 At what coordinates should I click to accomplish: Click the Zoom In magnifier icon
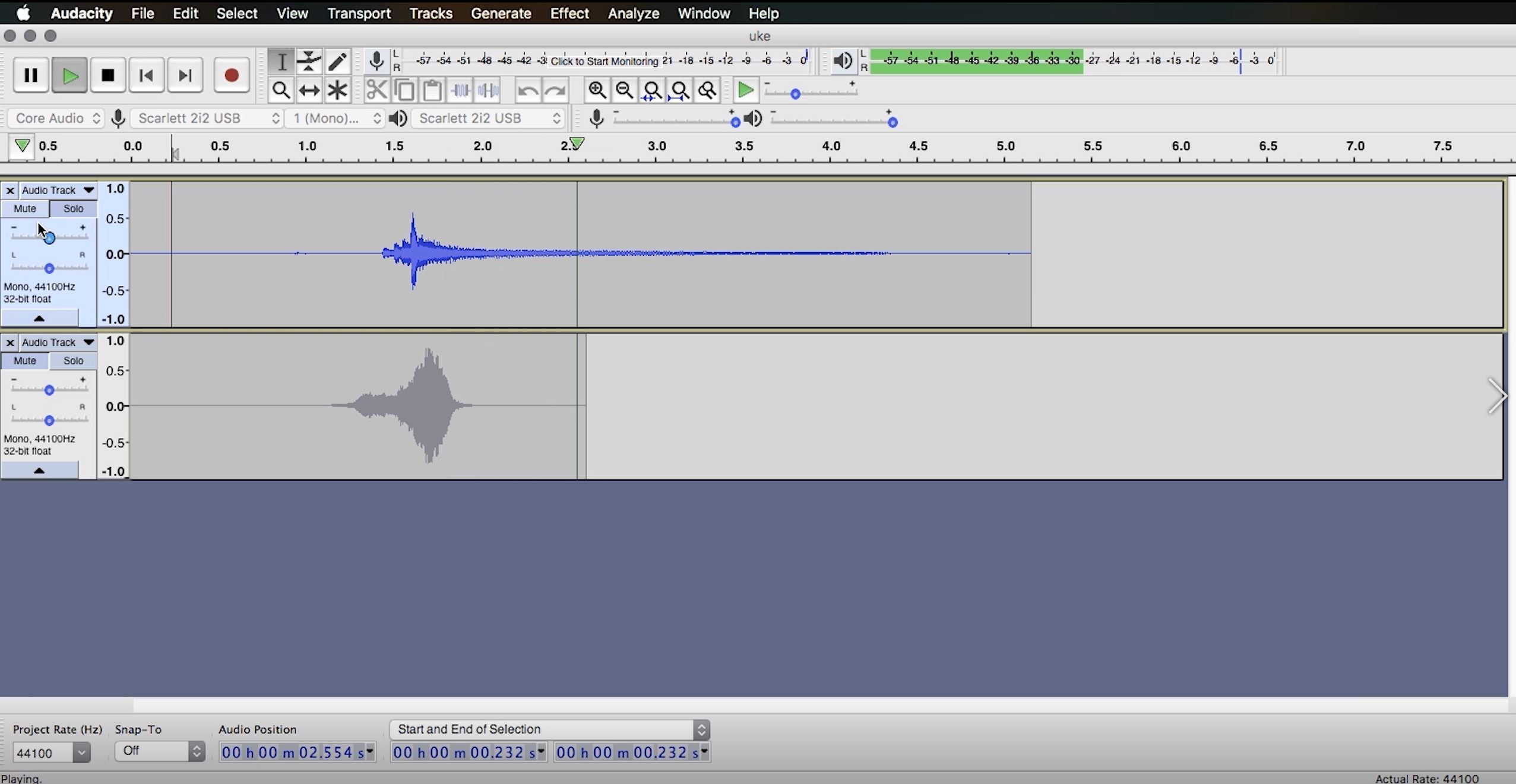(x=596, y=90)
